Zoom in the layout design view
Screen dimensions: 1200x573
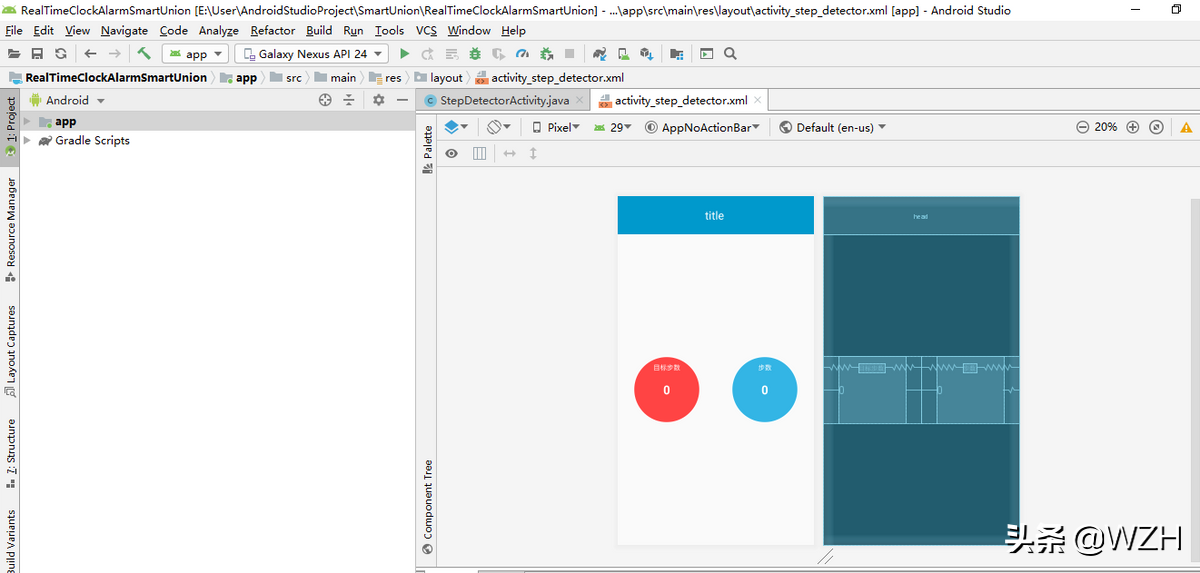click(1133, 127)
